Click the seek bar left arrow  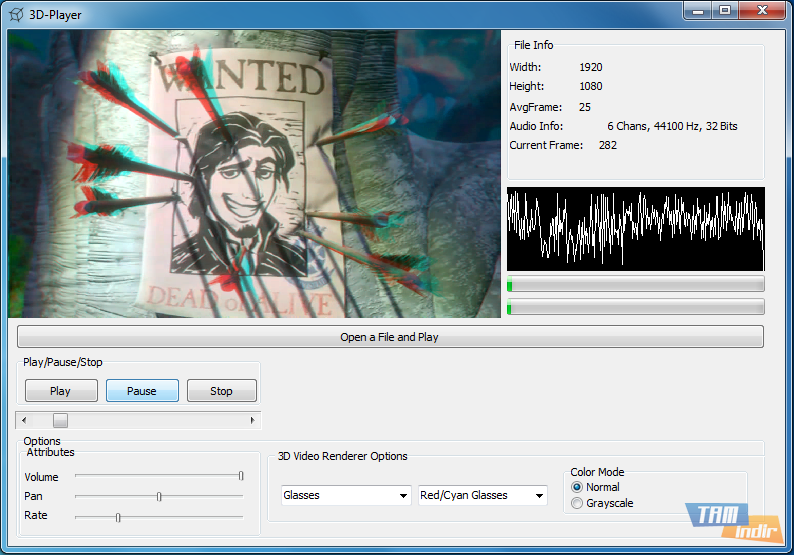click(24, 420)
